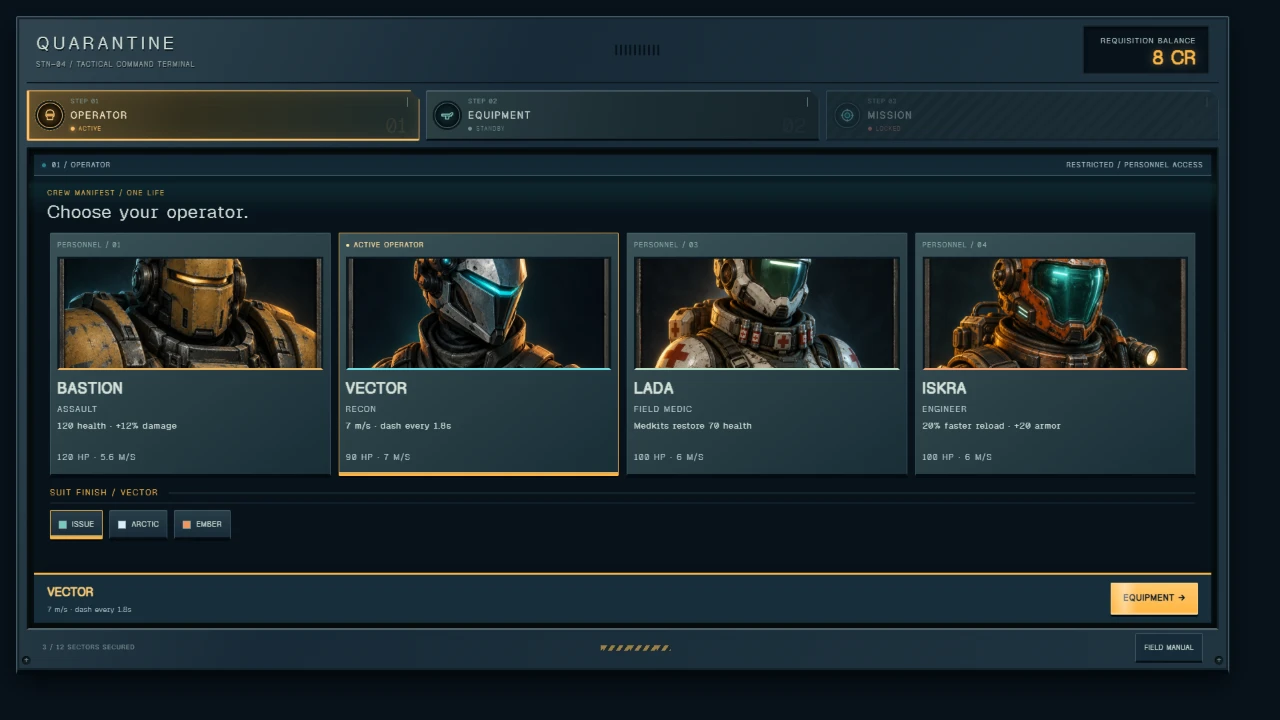Click the VECTOR name in the bottom summary bar

70,592
